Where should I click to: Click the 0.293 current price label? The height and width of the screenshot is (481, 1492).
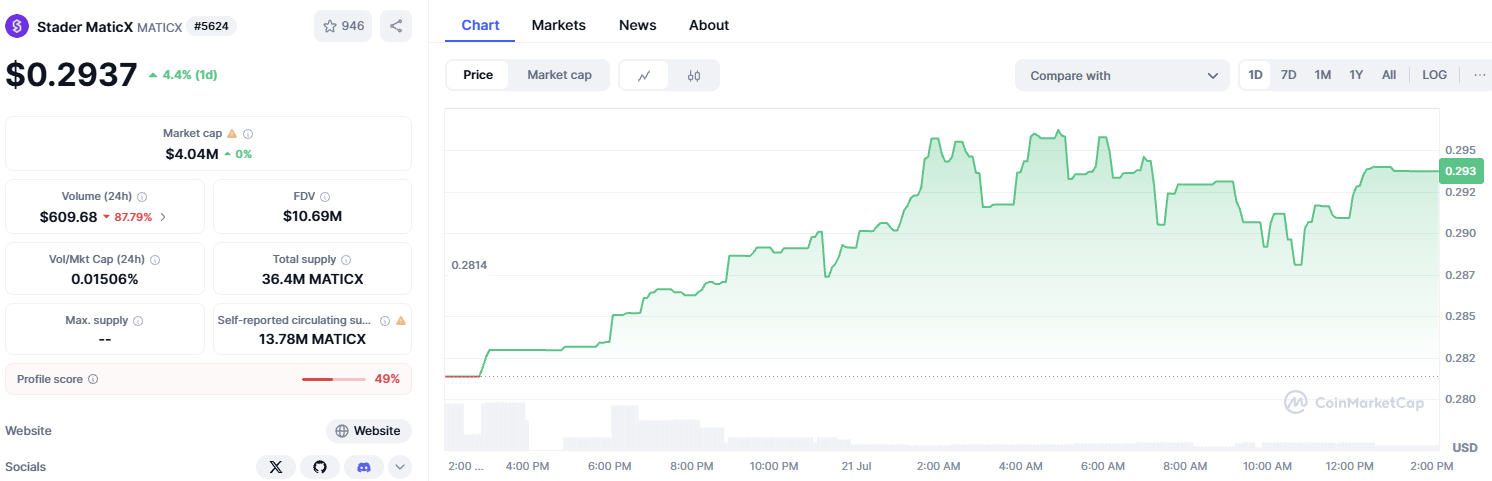1460,171
